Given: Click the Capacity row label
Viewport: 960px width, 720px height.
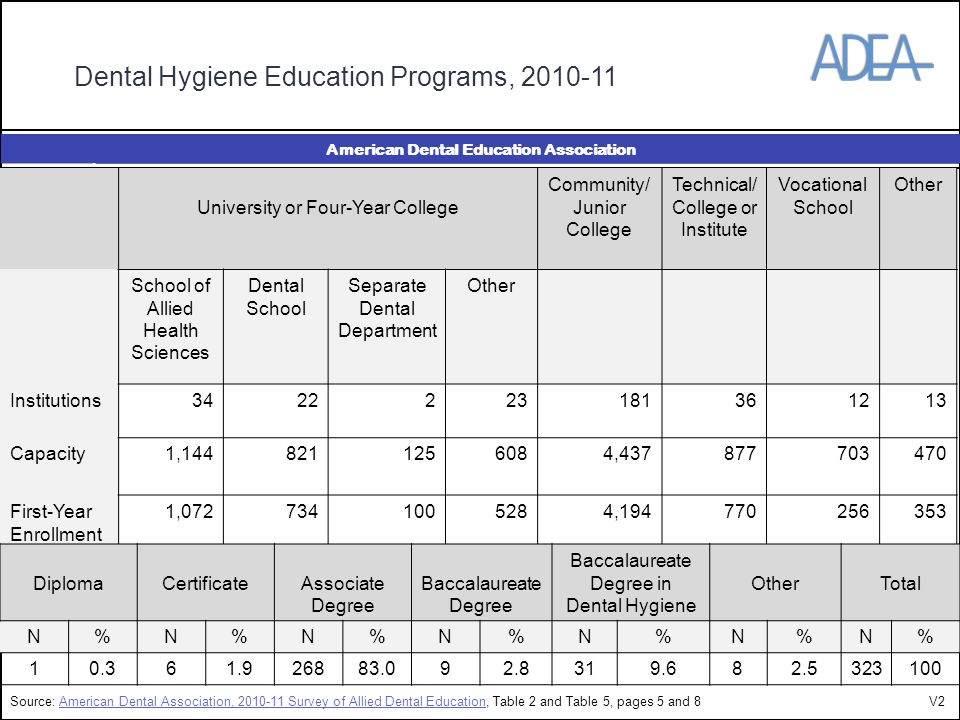Looking at the screenshot, I should [x=47, y=454].
